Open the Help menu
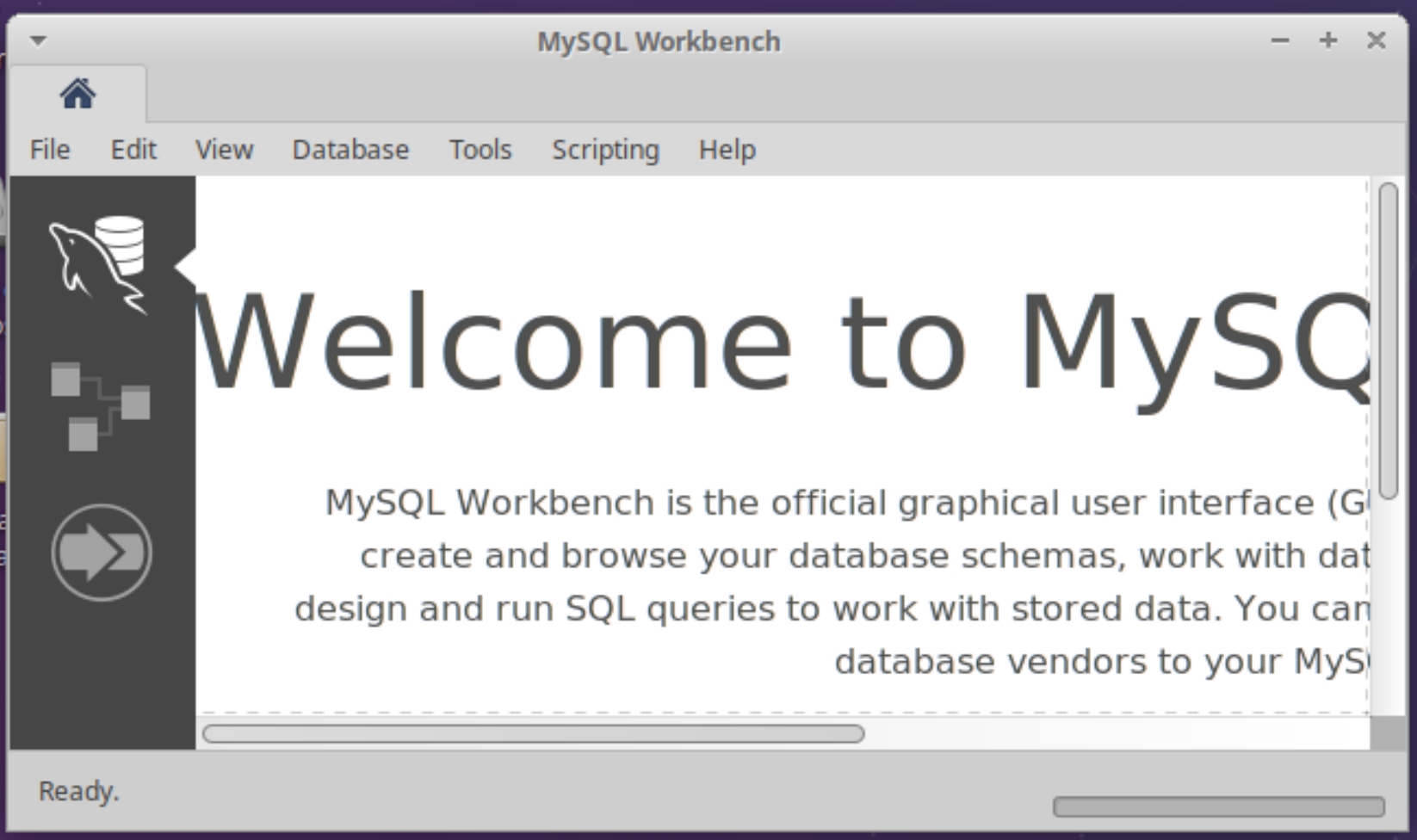Viewport: 1417px width, 840px height. click(x=727, y=150)
